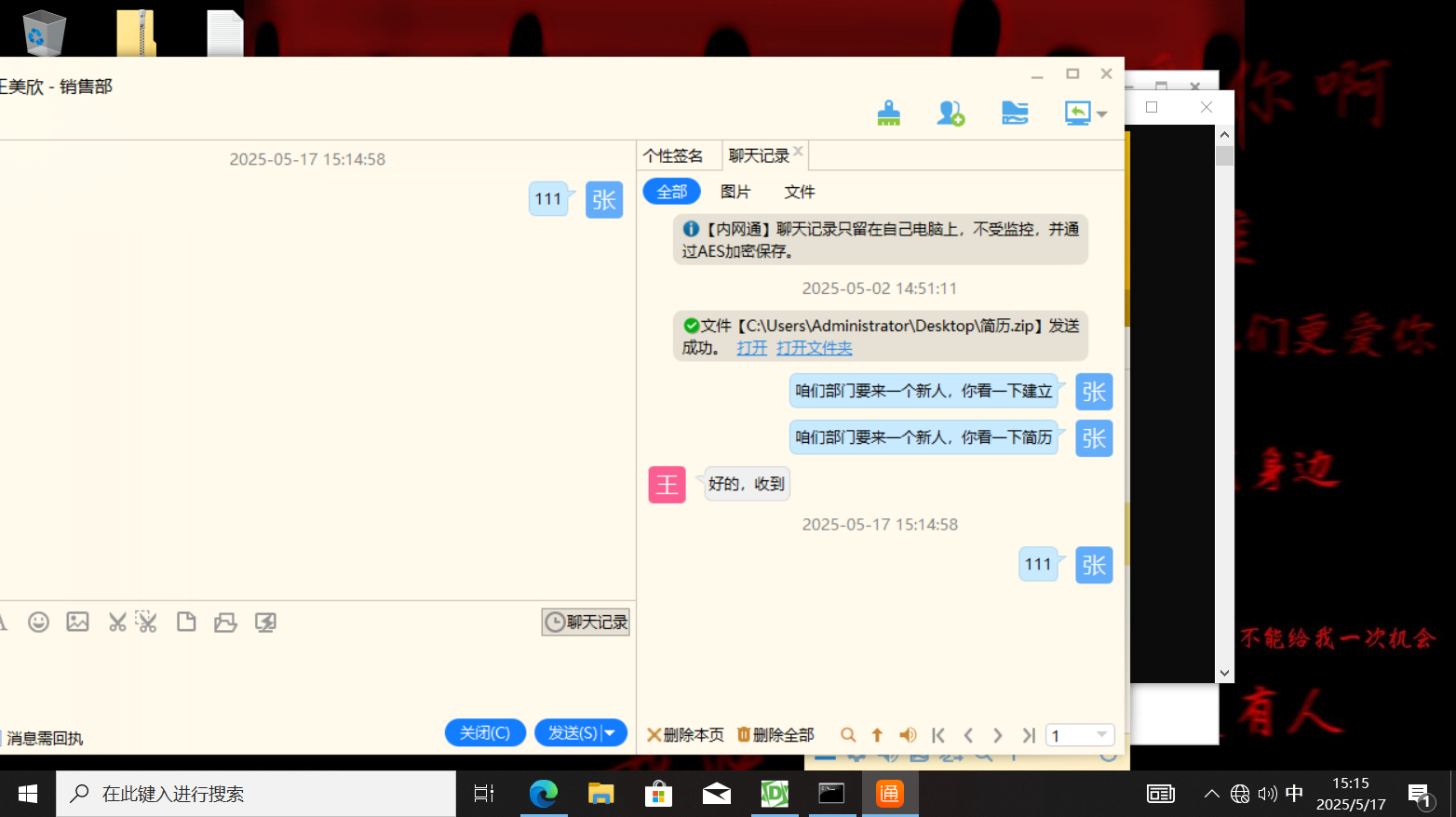Screen dimensions: 1456x817
Task: Open Microsoft Edge from the taskbar
Action: tap(543, 794)
